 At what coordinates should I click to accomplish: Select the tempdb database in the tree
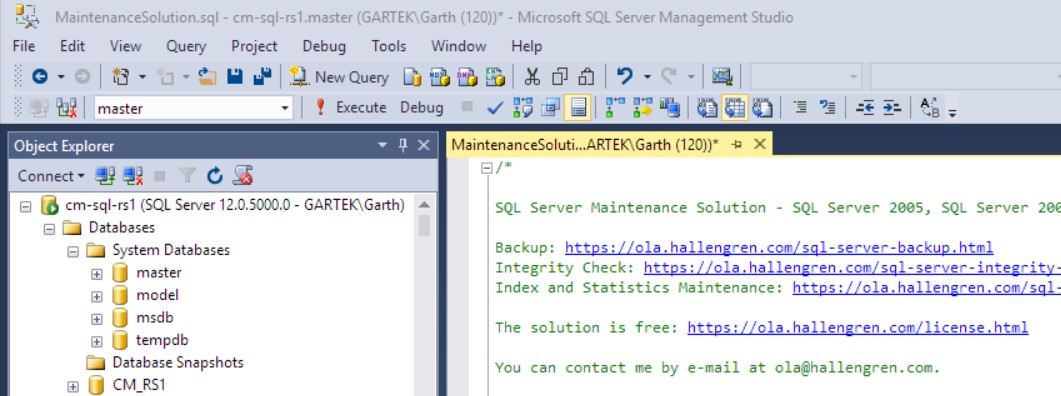pos(162,340)
